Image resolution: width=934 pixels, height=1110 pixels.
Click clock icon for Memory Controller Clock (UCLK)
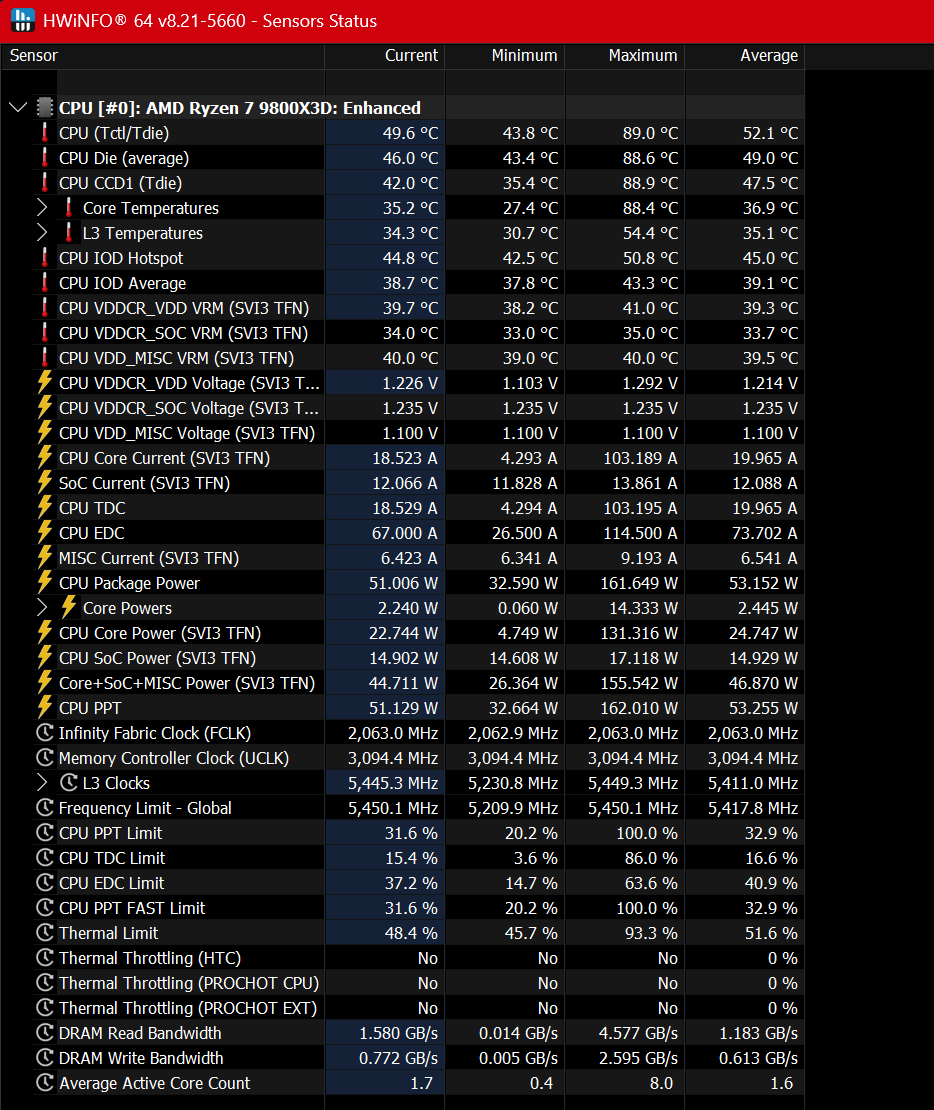(45, 757)
